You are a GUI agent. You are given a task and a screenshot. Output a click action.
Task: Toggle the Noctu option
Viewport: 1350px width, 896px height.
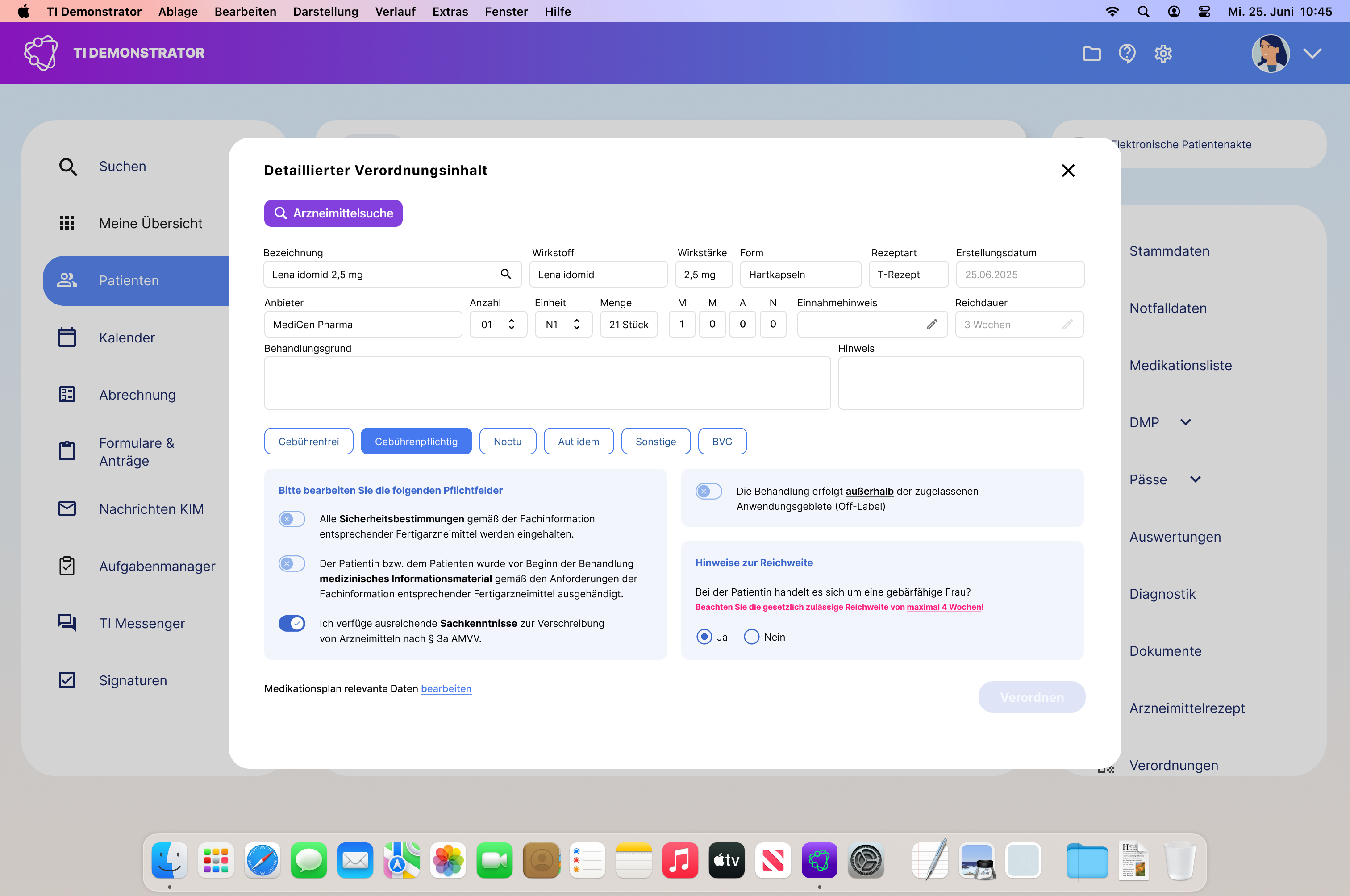(x=507, y=441)
